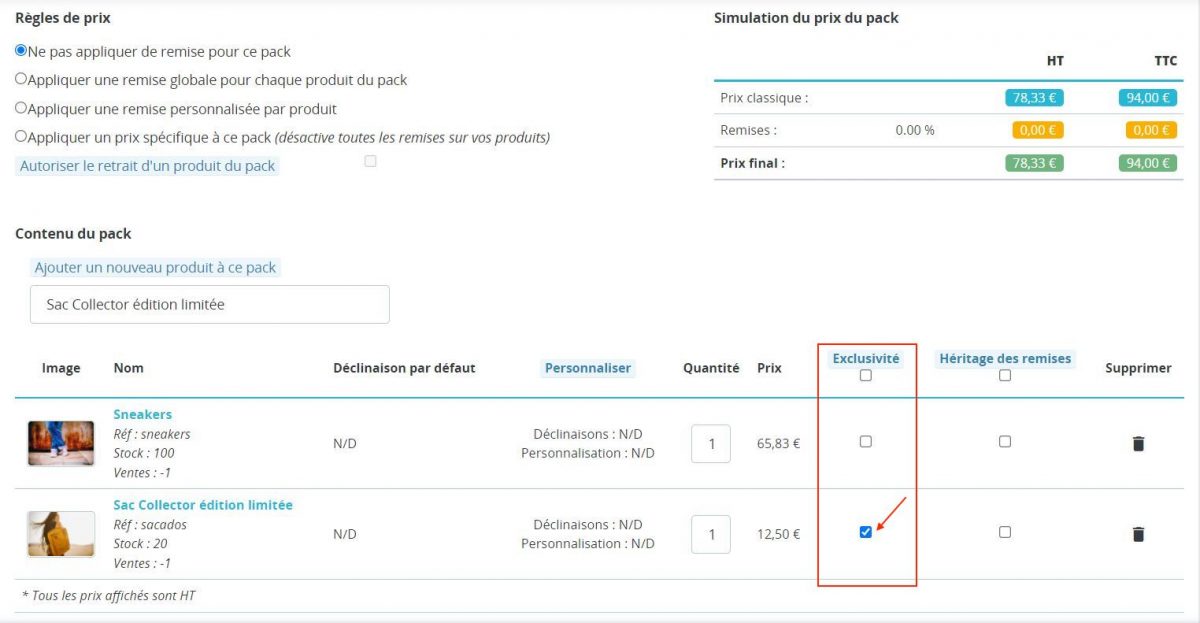Toggle the Exclusivité select-all header checkbox
Viewport: 1200px width, 623px height.
click(x=864, y=372)
